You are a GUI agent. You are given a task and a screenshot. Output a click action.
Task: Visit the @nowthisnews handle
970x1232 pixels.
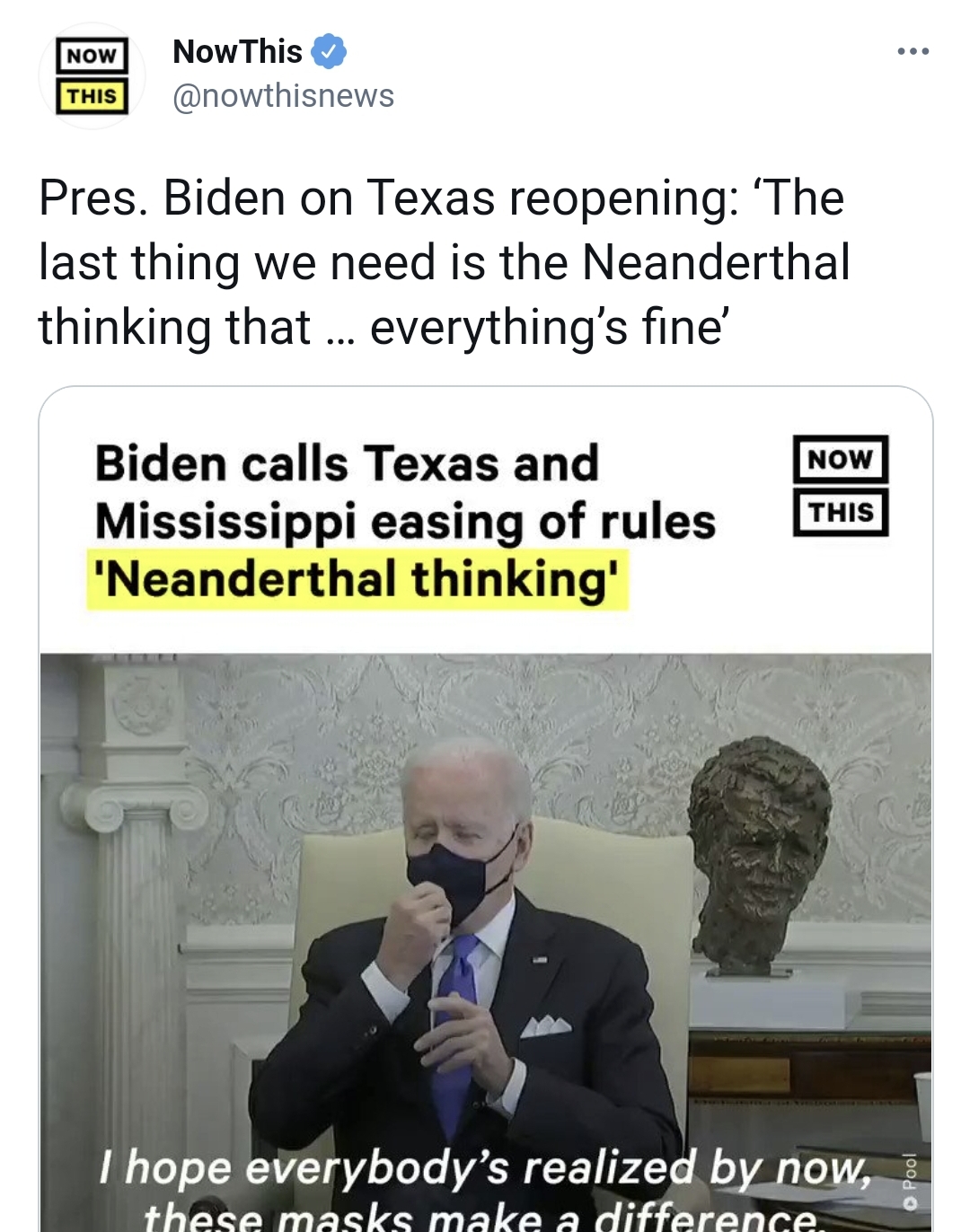tap(283, 96)
